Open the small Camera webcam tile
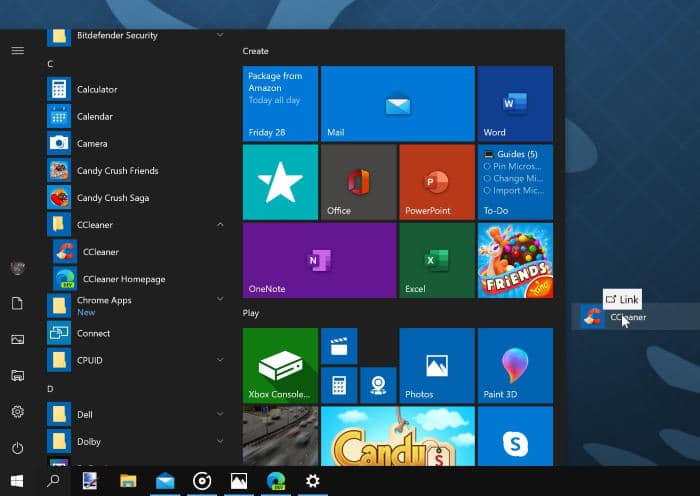700x496 pixels. pos(378,385)
